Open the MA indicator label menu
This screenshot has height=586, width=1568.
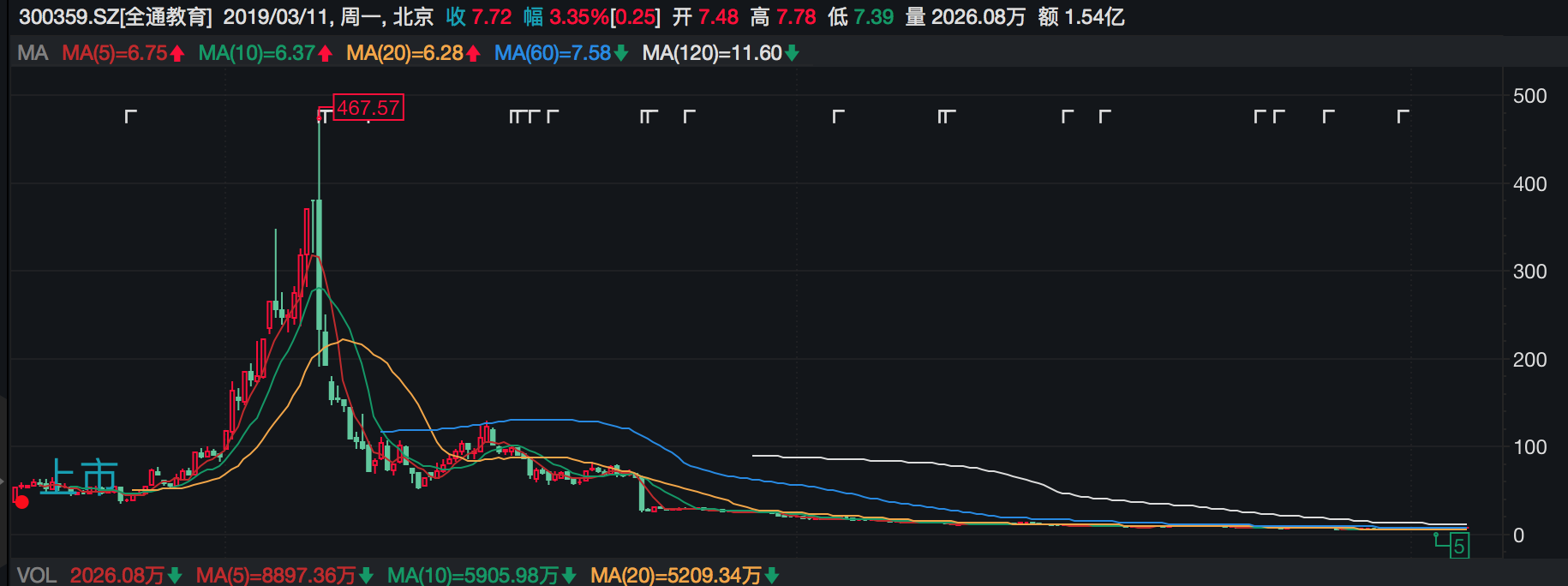pos(33,53)
